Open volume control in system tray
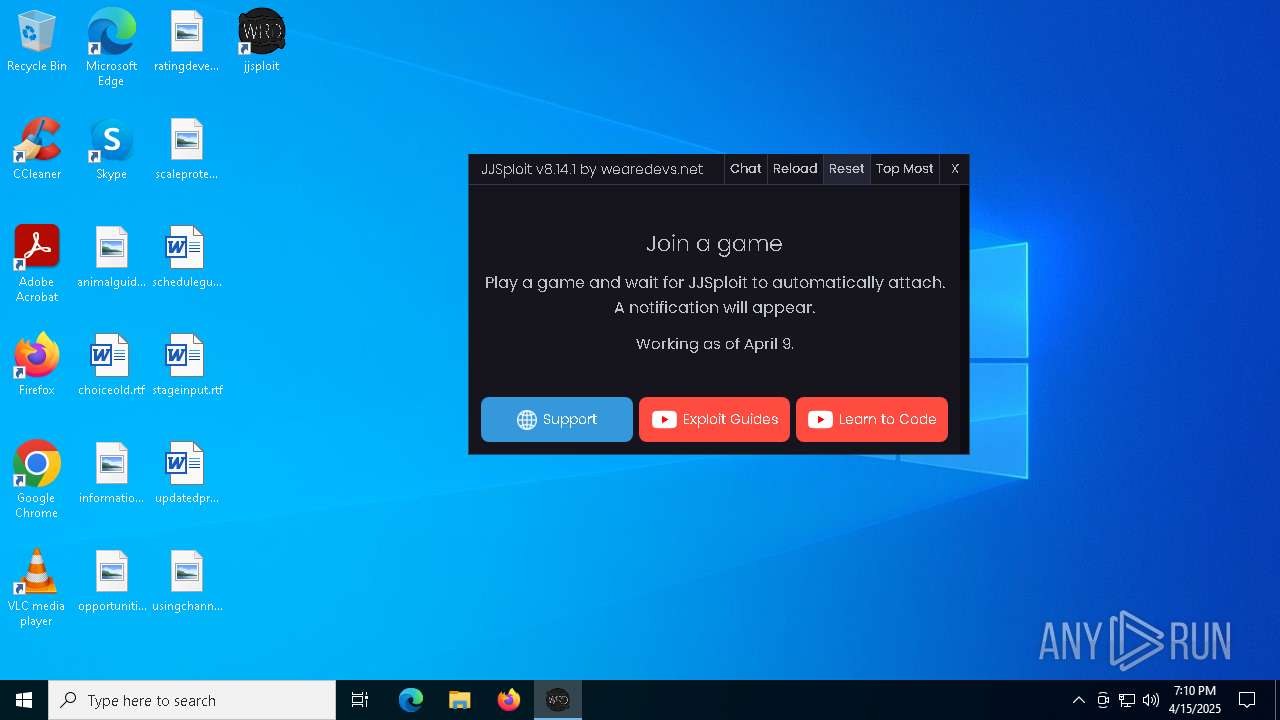The width and height of the screenshot is (1280, 720). point(1151,700)
